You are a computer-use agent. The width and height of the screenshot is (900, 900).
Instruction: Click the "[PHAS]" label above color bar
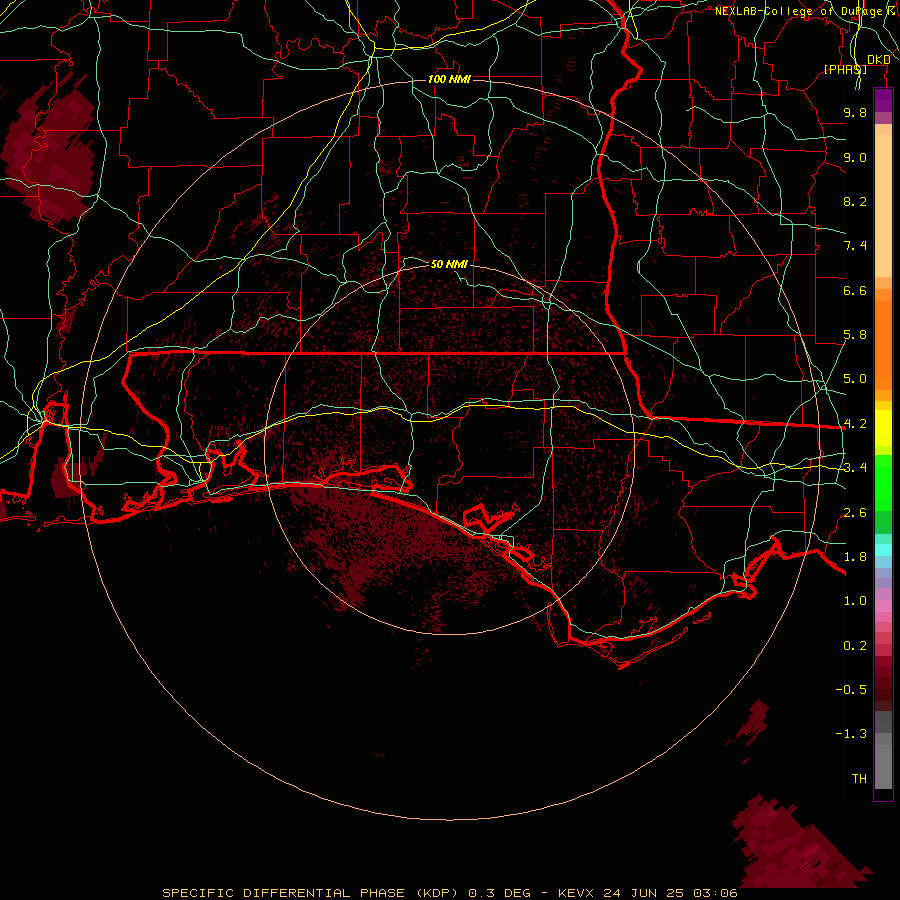(845, 69)
